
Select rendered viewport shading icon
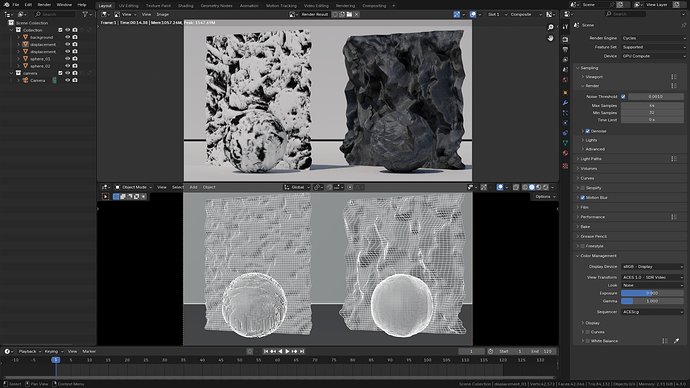545,187
